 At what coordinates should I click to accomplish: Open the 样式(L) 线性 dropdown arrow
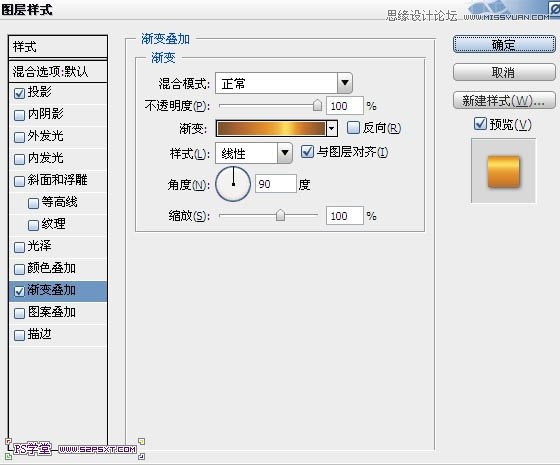coord(285,153)
